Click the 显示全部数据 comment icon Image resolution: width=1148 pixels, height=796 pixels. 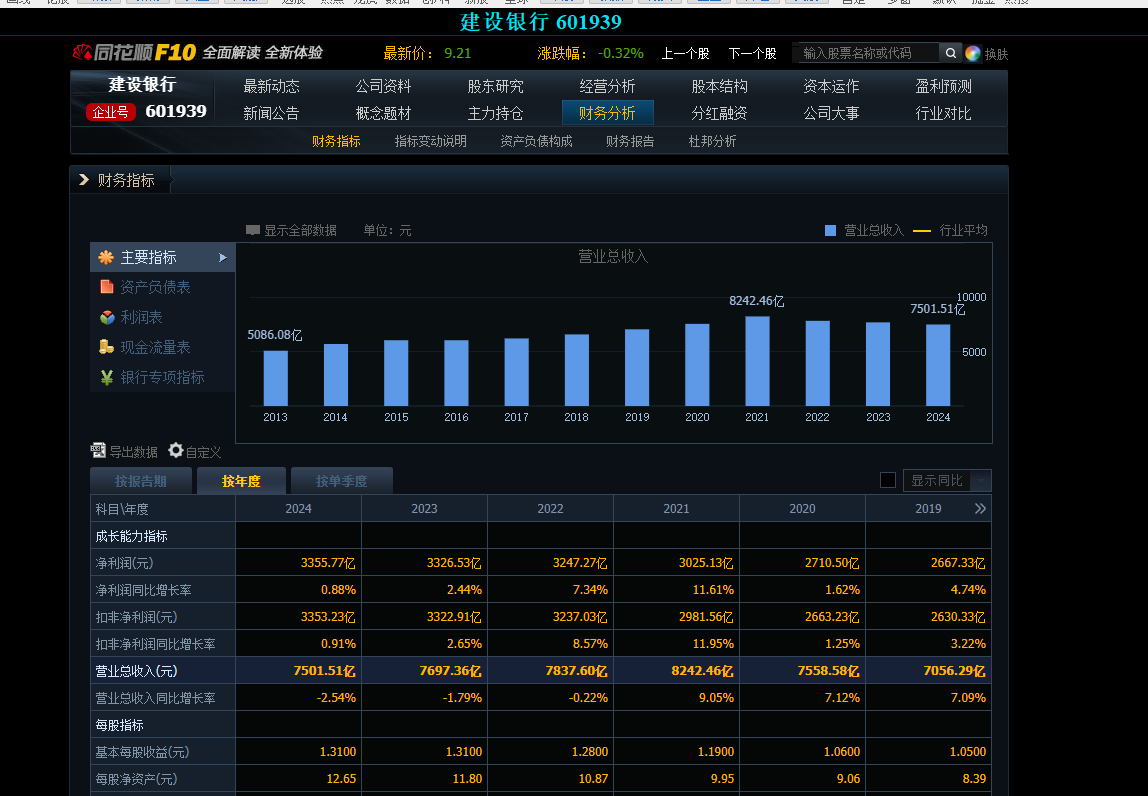pyautogui.click(x=253, y=230)
